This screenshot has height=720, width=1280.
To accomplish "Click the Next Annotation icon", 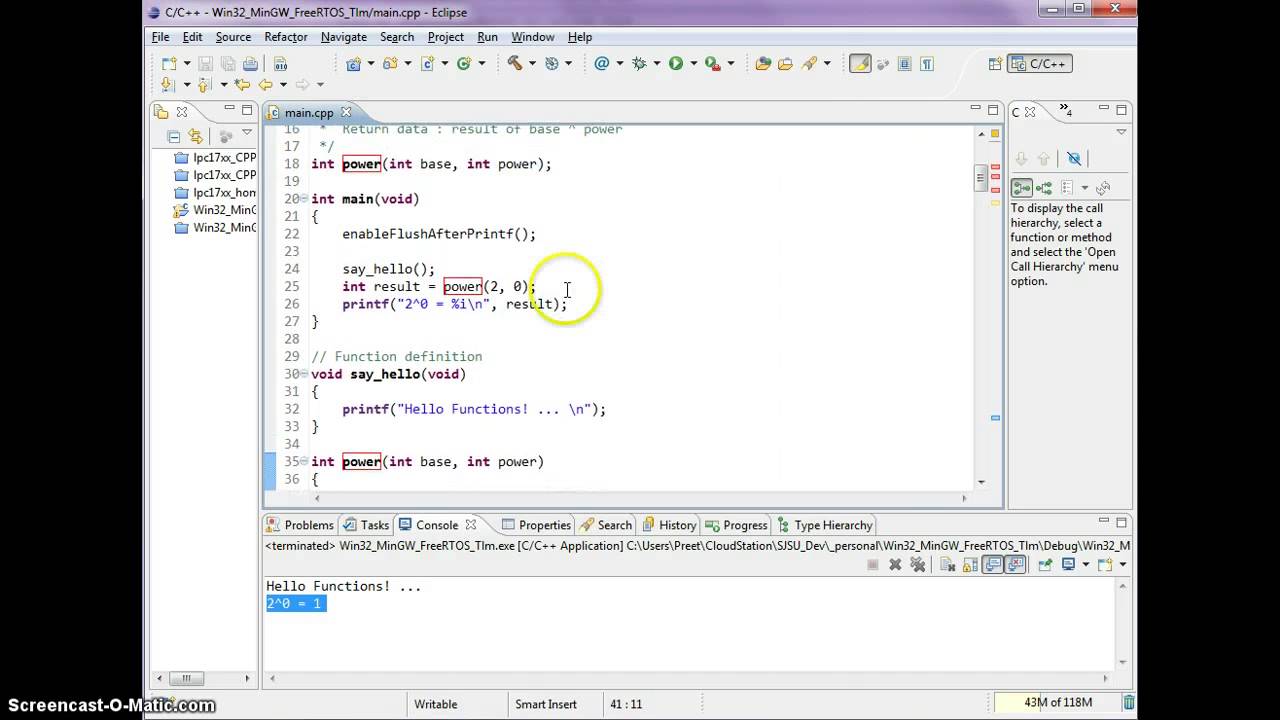I will pos(168,85).
